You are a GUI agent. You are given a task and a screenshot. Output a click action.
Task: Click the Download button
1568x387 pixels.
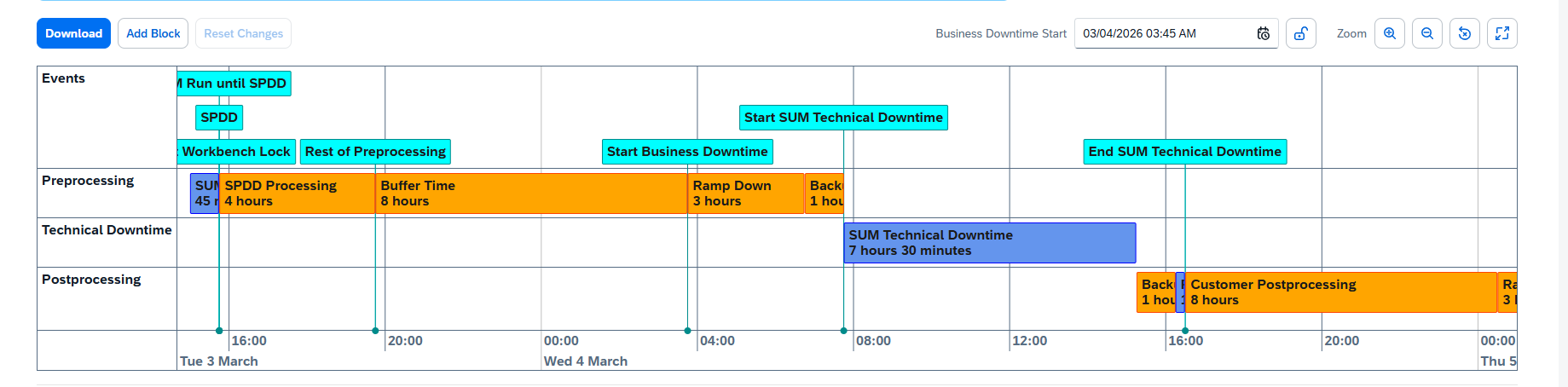pyautogui.click(x=73, y=33)
